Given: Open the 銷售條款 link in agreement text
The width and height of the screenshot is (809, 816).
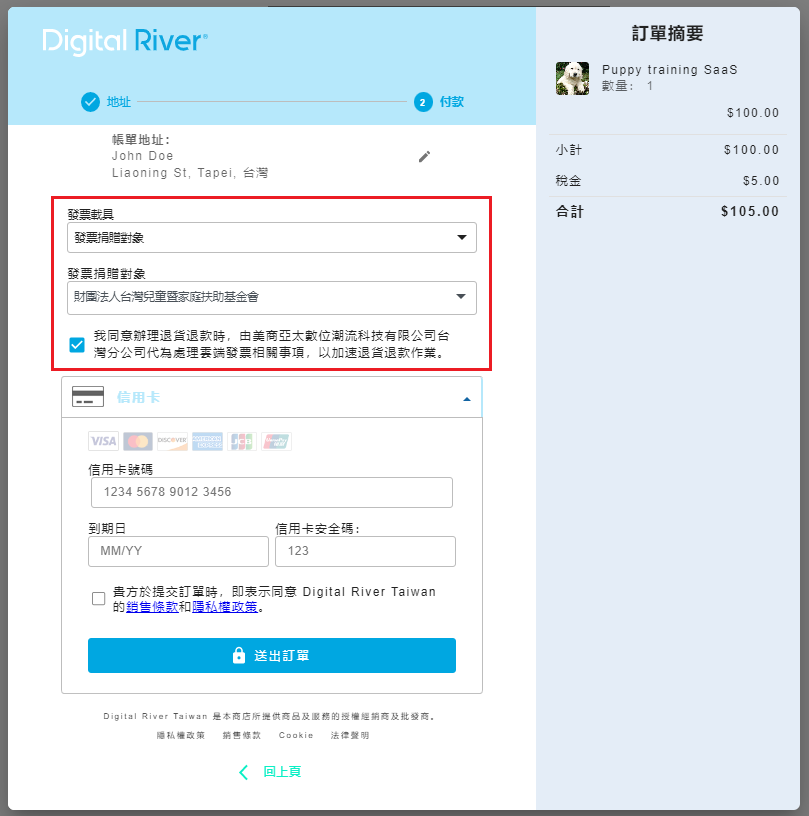Looking at the screenshot, I should [x=158, y=606].
